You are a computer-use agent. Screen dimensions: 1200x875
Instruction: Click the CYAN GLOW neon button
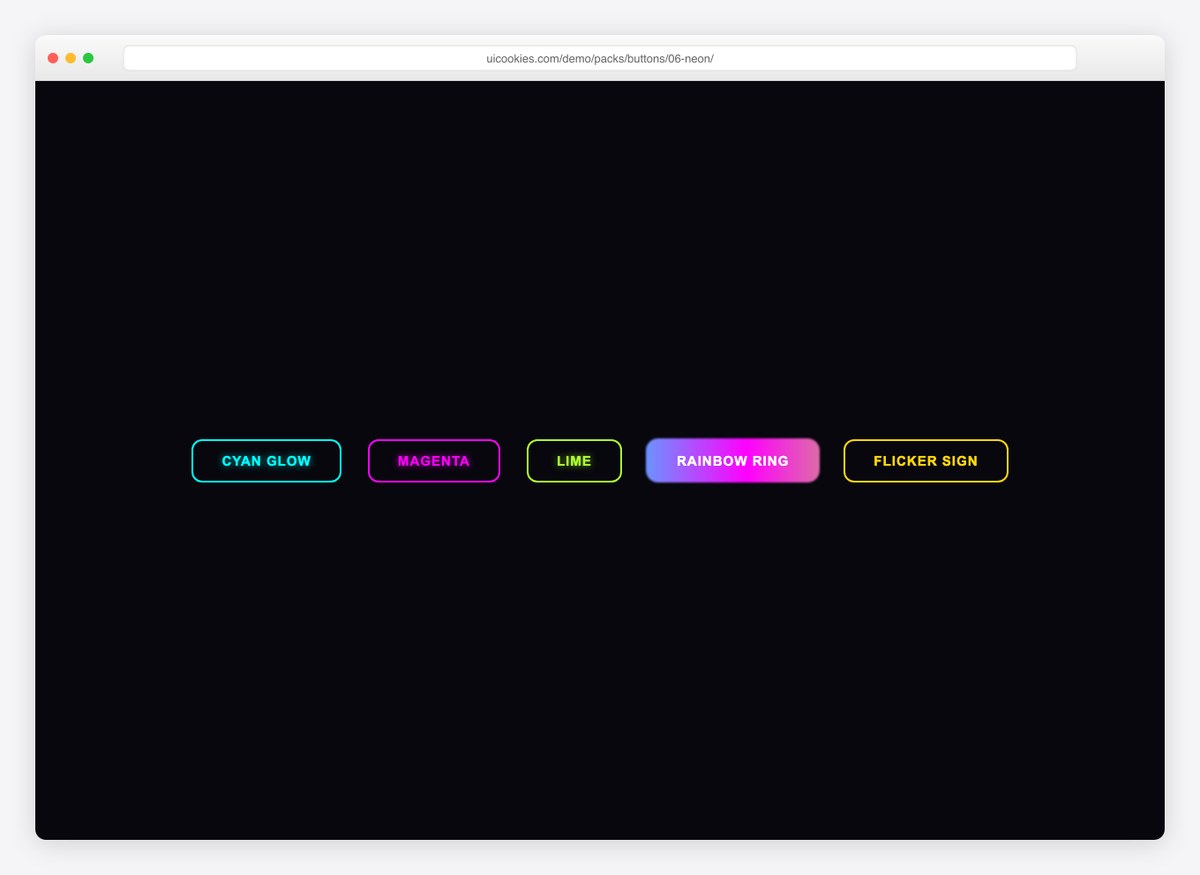pos(266,461)
